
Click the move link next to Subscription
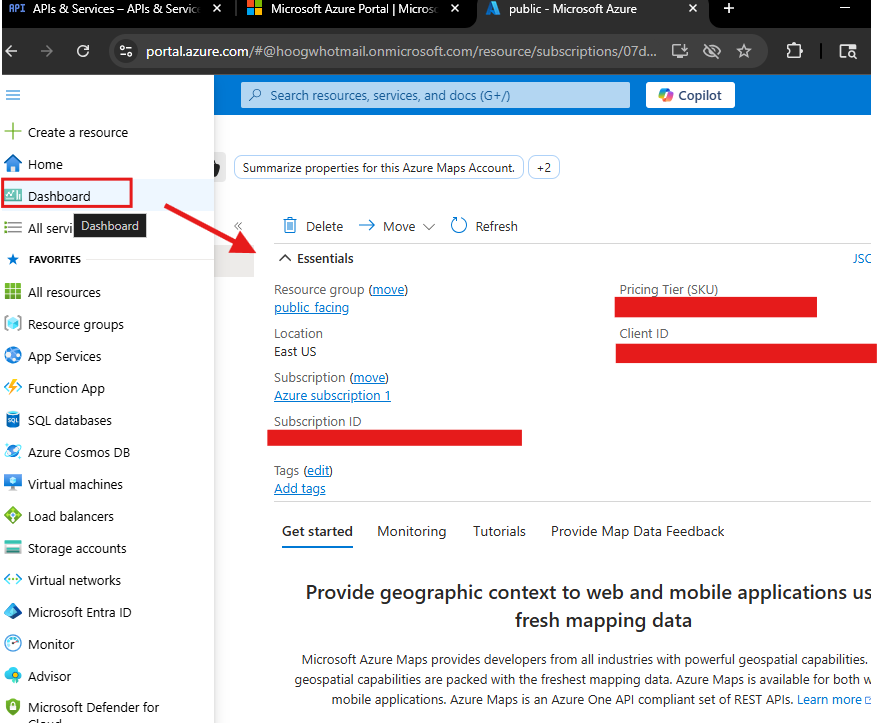[x=369, y=377]
